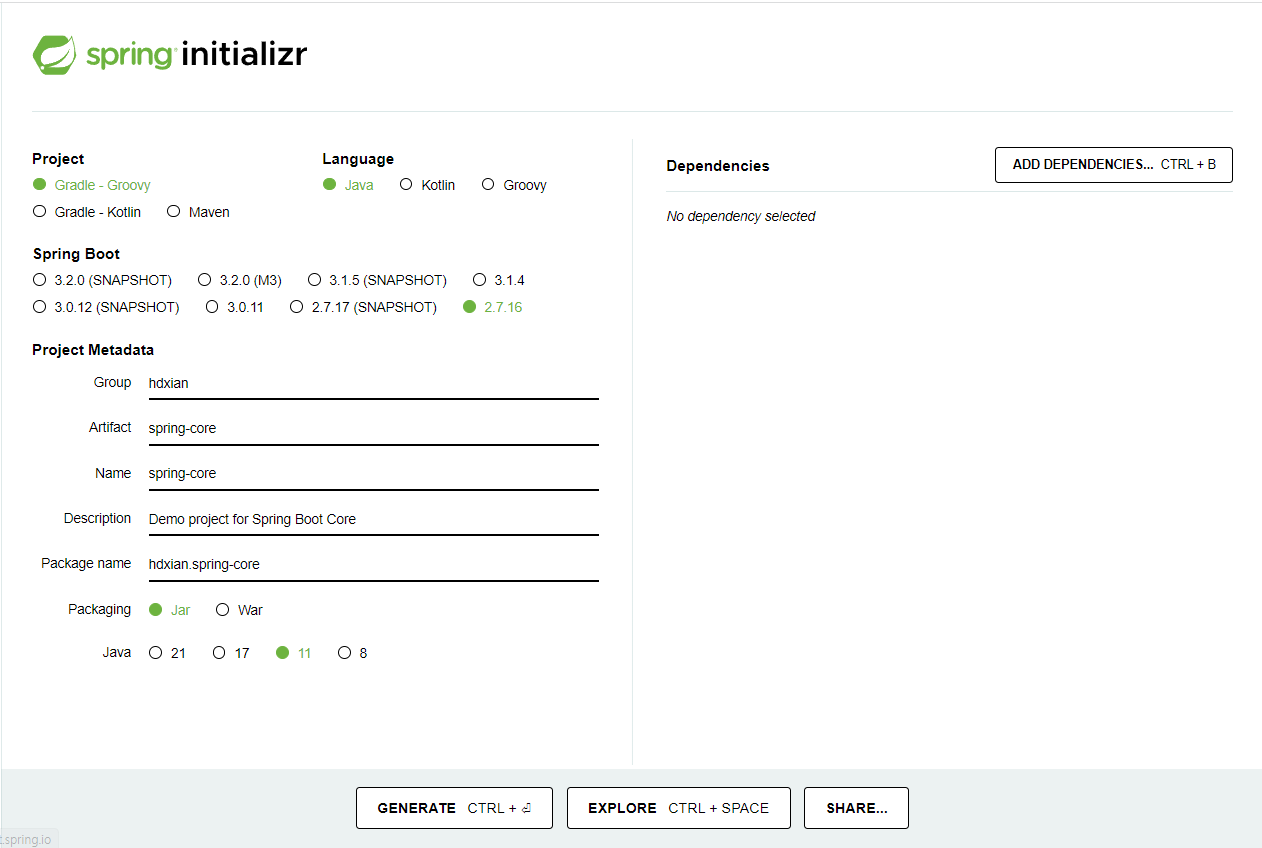1262x848 pixels.
Task: Choose Kotlin as the language
Action: tap(427, 185)
